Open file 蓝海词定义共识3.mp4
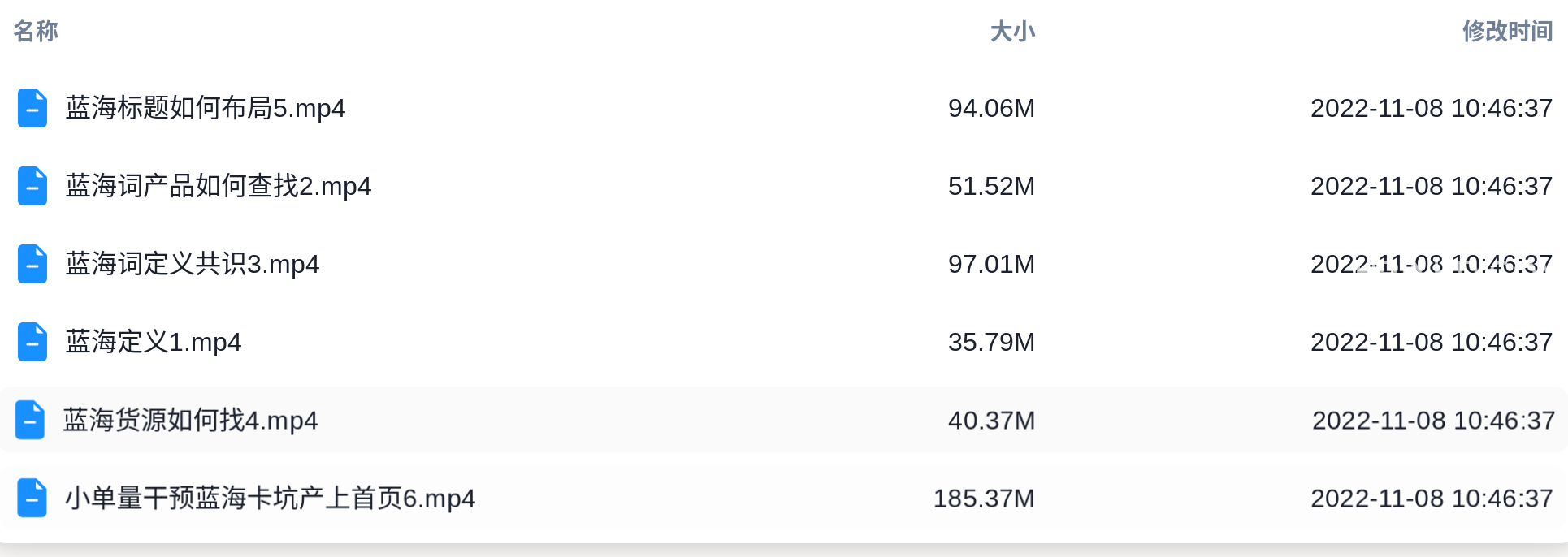1568x557 pixels. coord(193,264)
